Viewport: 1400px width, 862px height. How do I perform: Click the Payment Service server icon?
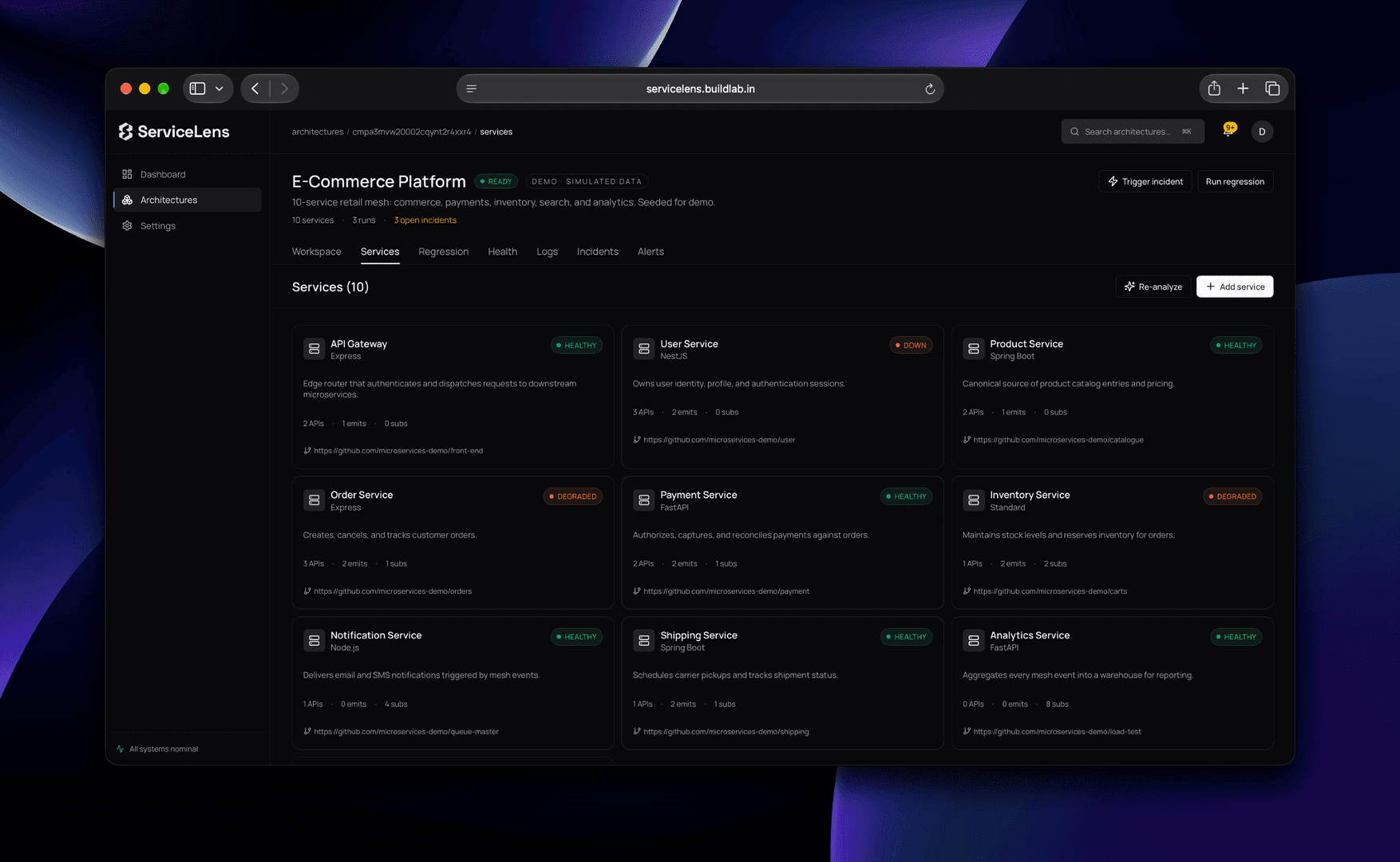pyautogui.click(x=643, y=500)
